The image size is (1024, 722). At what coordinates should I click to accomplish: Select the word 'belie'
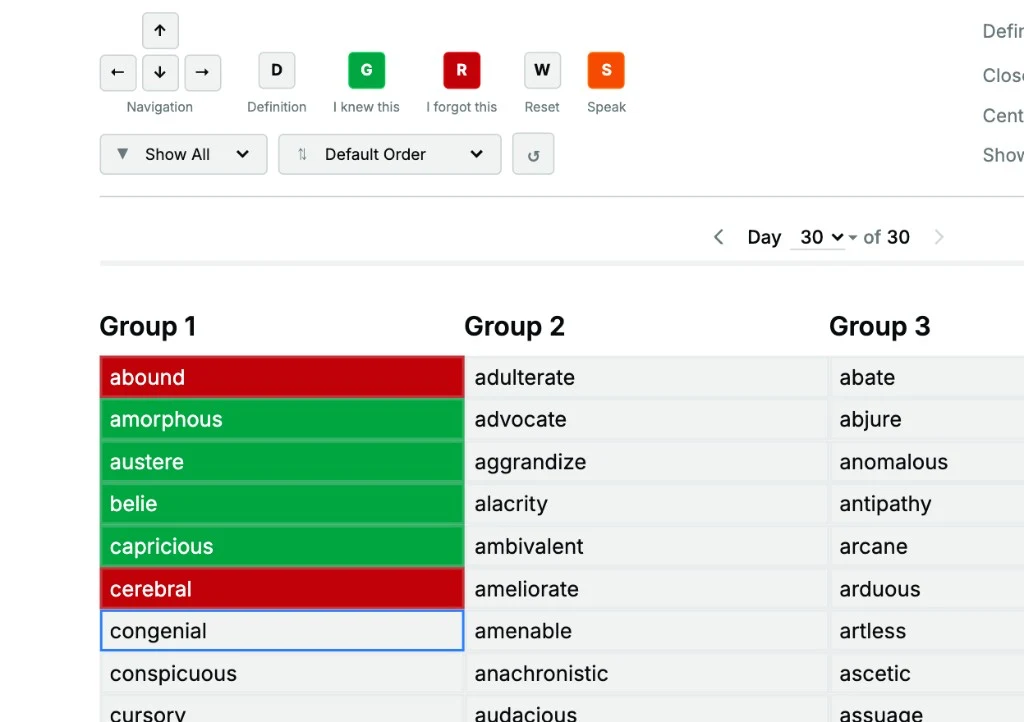282,504
